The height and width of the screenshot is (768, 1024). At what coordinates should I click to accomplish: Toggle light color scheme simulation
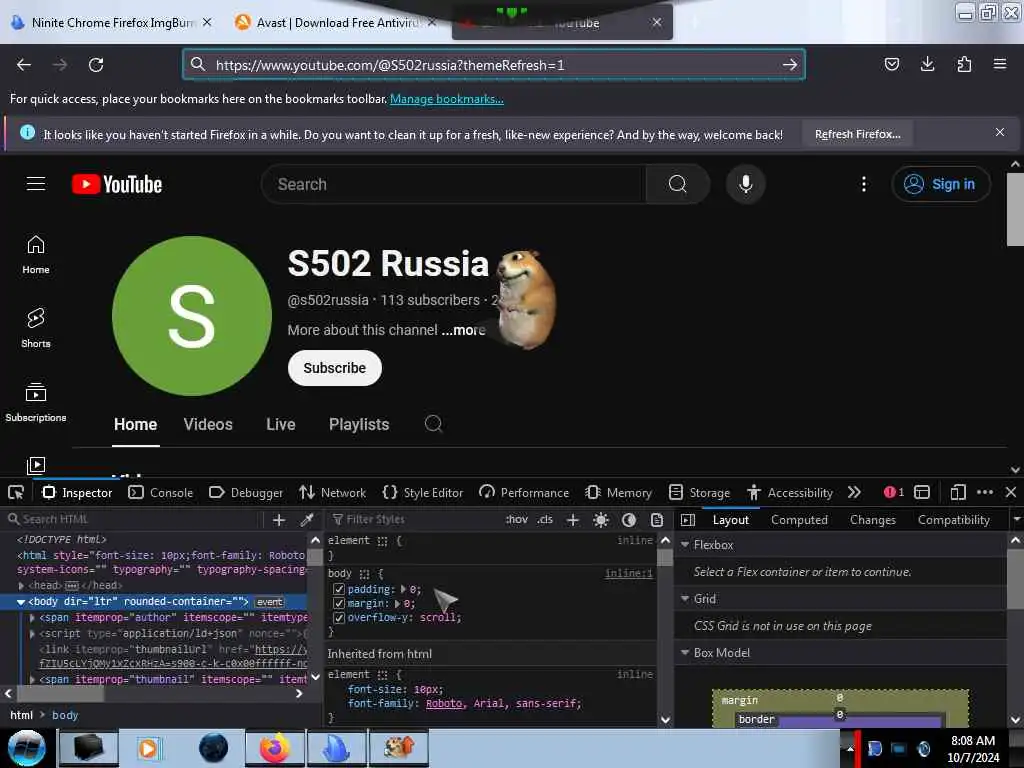(x=601, y=520)
